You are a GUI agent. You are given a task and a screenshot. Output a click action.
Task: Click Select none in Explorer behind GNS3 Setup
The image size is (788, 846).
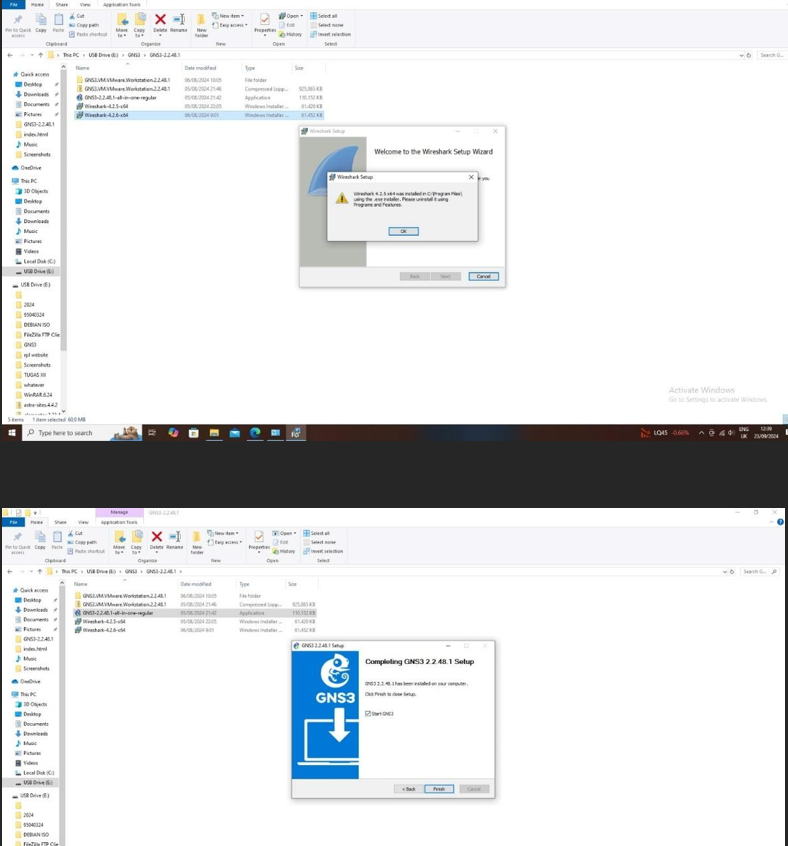pyautogui.click(x=319, y=542)
